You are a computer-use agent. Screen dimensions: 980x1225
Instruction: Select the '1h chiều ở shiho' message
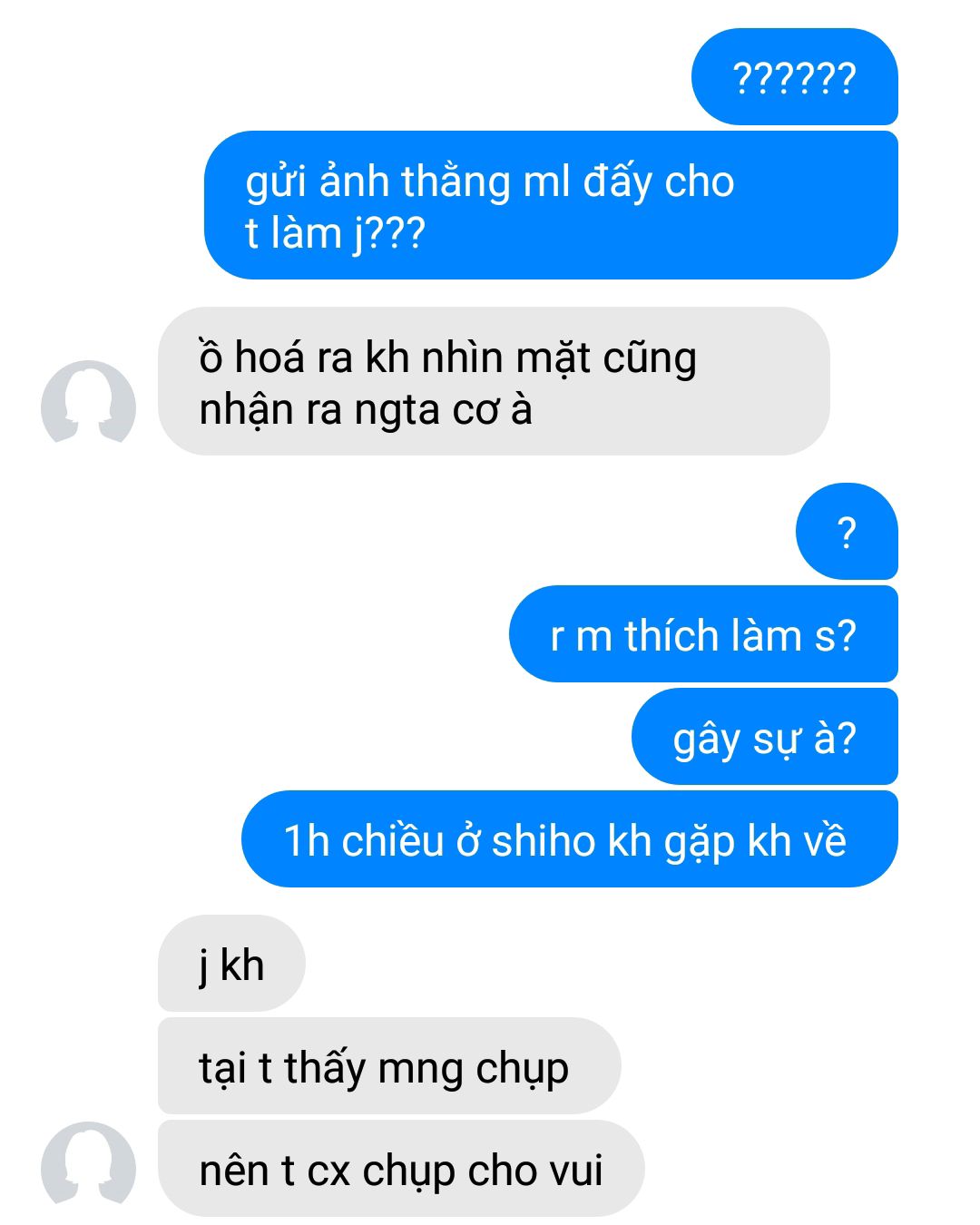tap(569, 839)
